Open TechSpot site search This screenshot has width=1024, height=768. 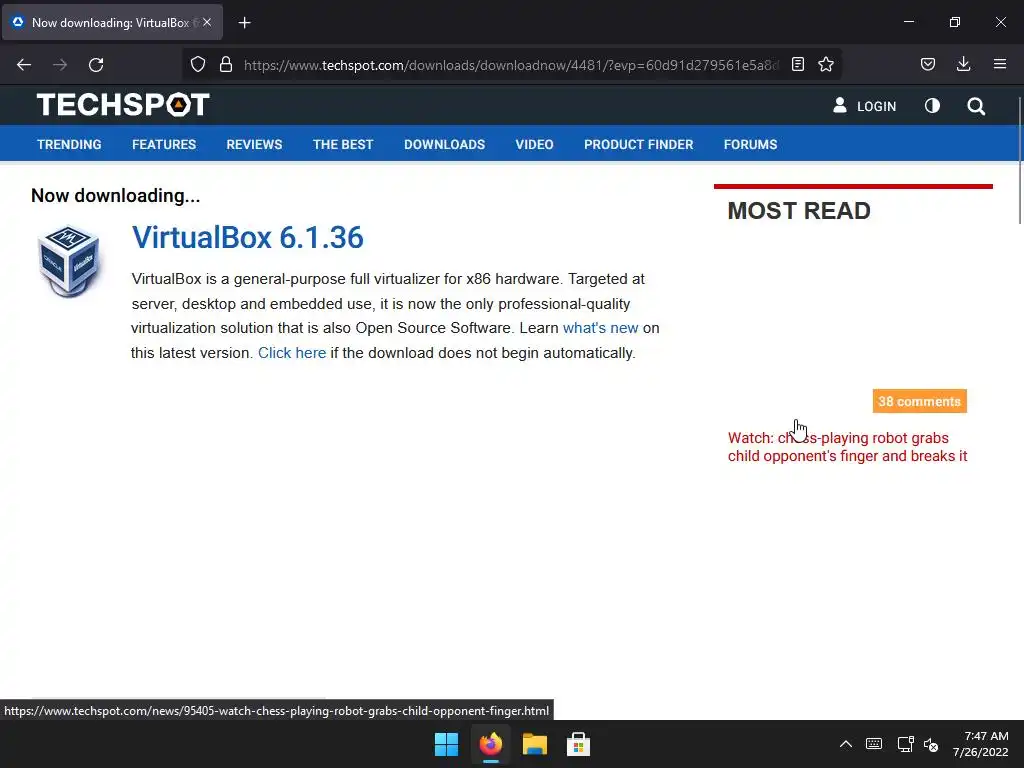point(976,106)
